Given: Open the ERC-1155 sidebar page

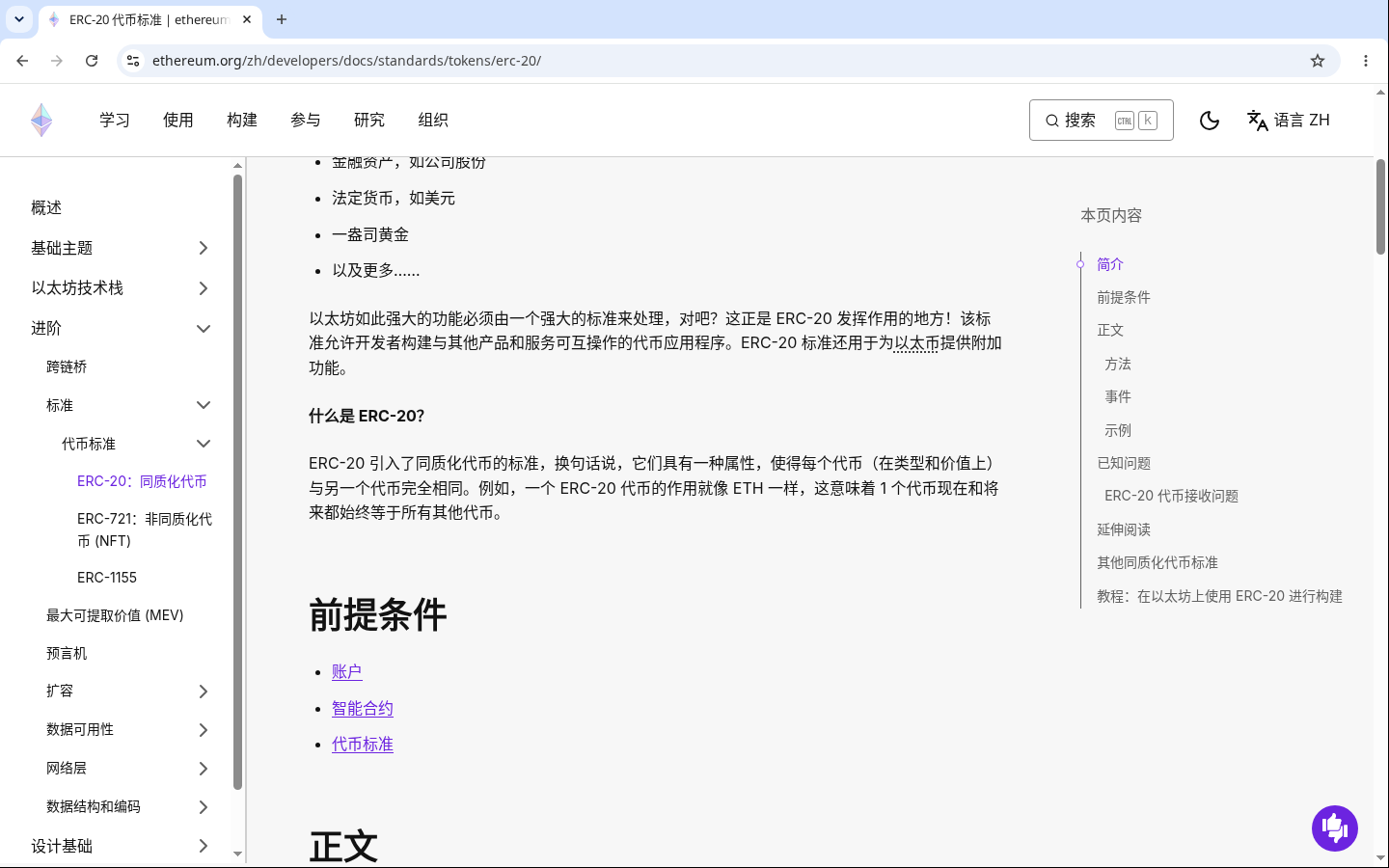Looking at the screenshot, I should [x=107, y=578].
